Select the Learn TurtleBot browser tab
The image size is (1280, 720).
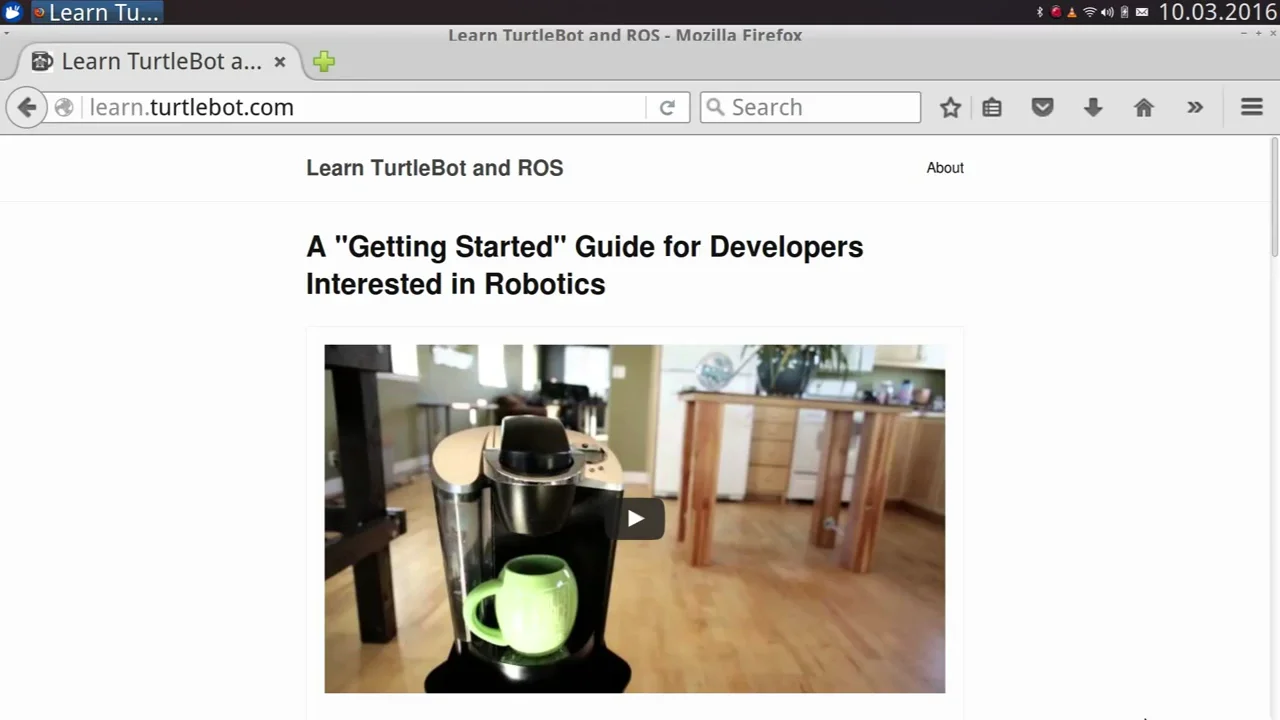[158, 61]
